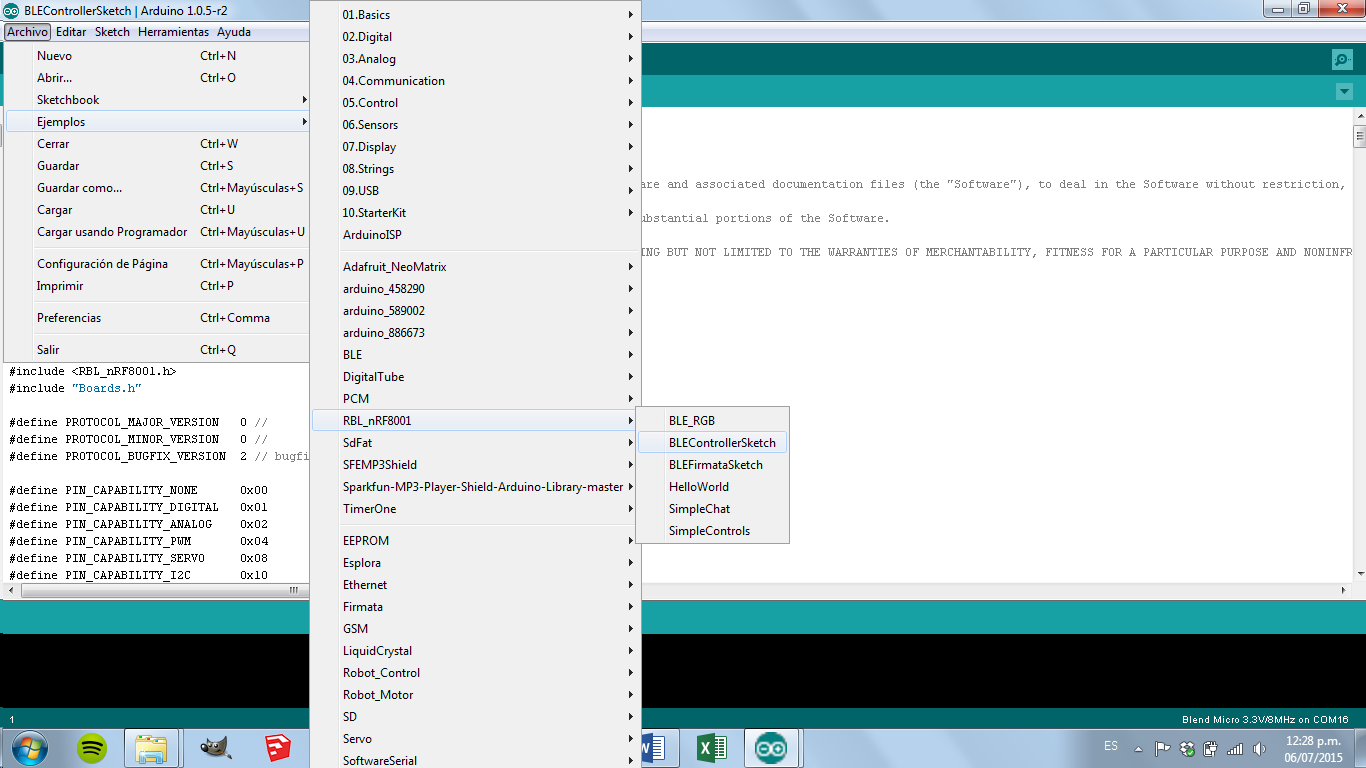Open Spotify from the taskbar

93,748
